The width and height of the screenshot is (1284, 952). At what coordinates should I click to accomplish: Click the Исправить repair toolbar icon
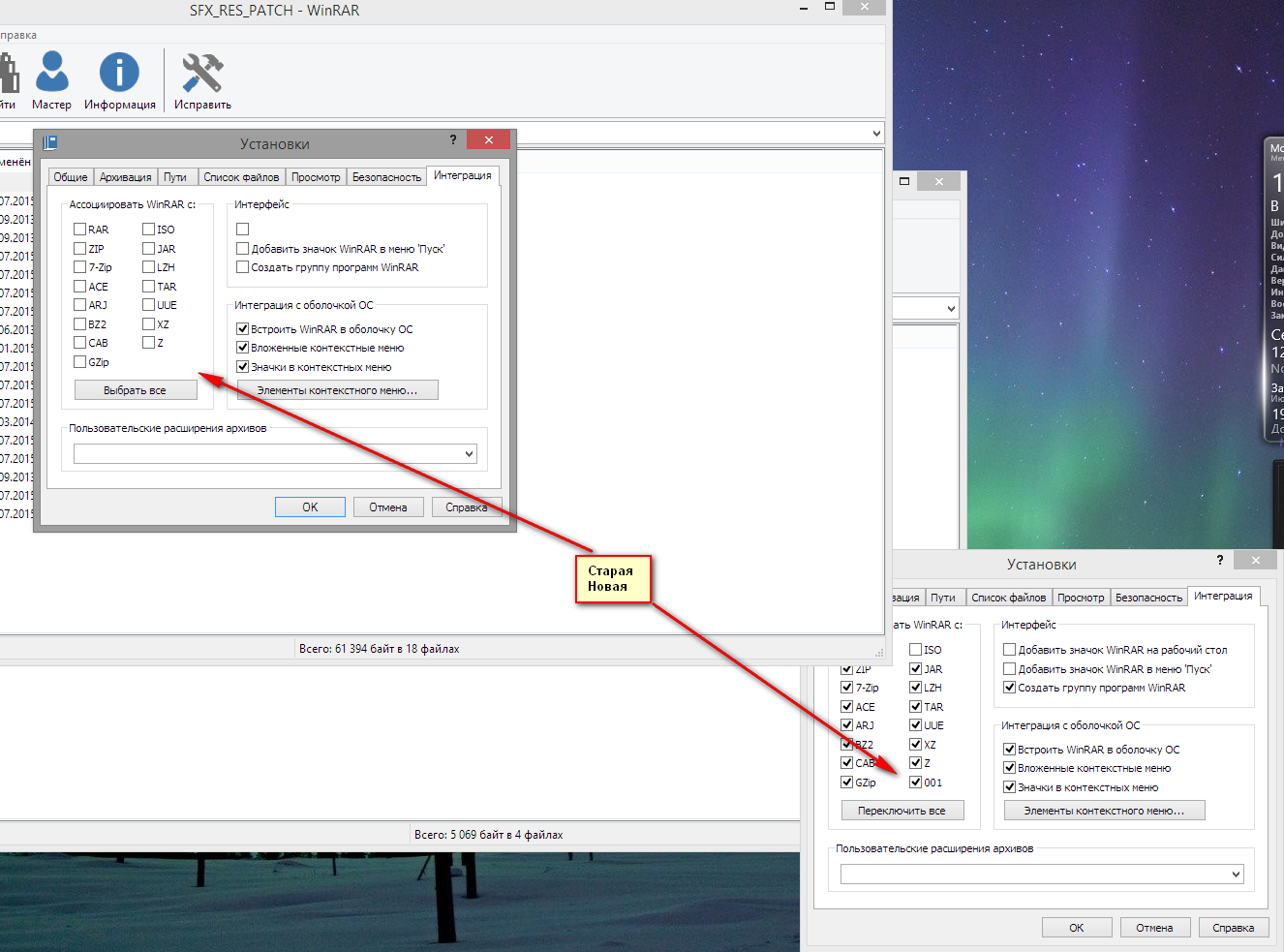click(202, 80)
